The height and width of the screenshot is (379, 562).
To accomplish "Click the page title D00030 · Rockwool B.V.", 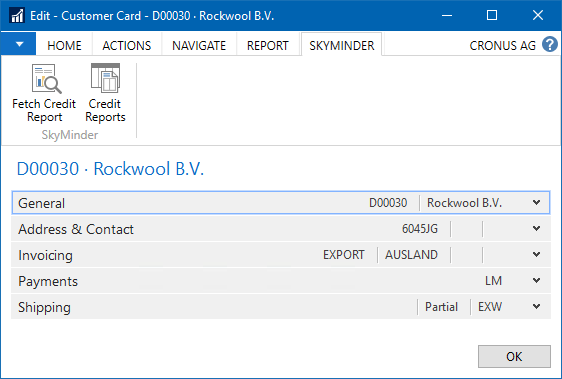I will (110, 169).
